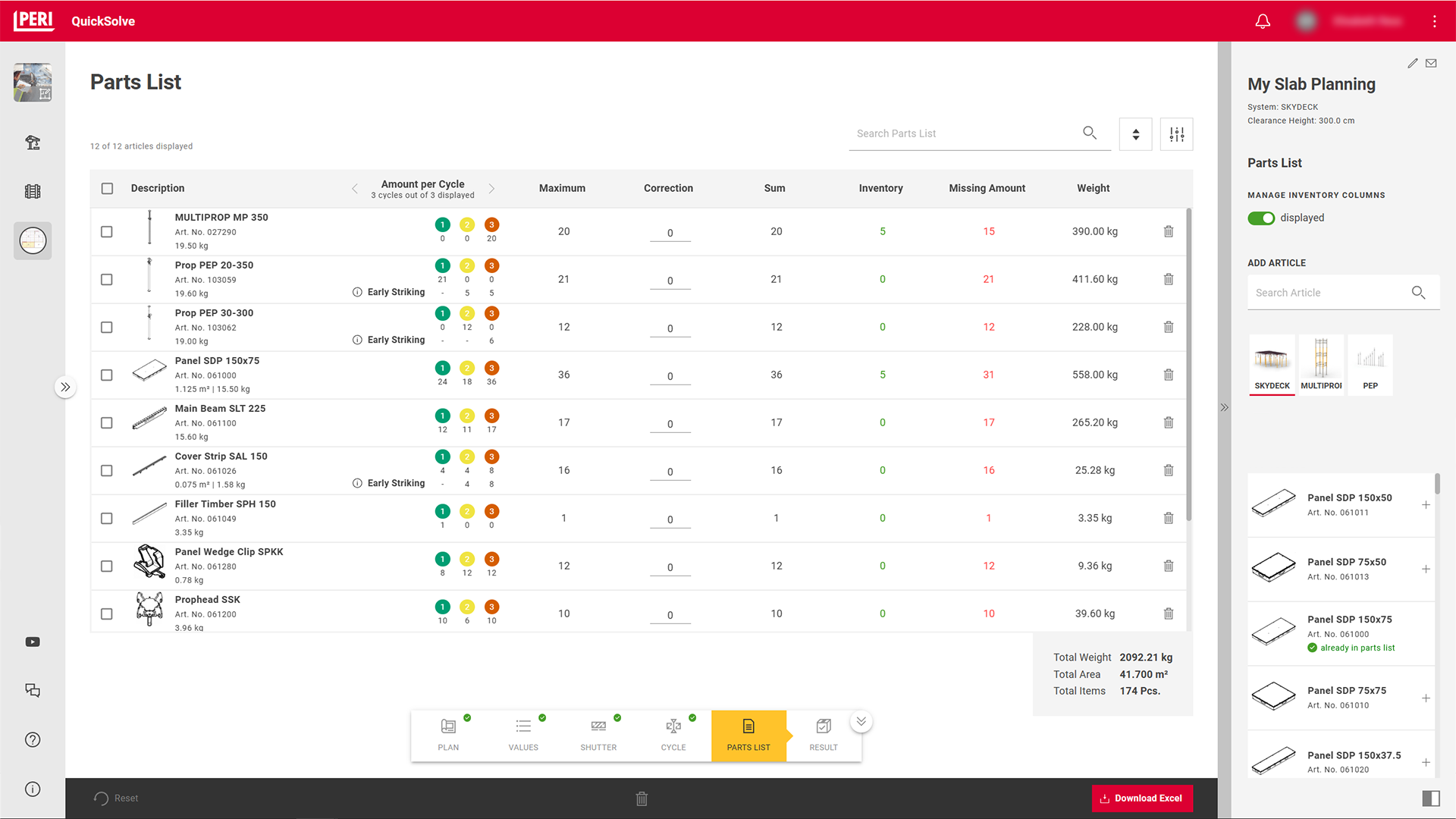Open the notifications bell
1456x819 pixels.
[1263, 21]
